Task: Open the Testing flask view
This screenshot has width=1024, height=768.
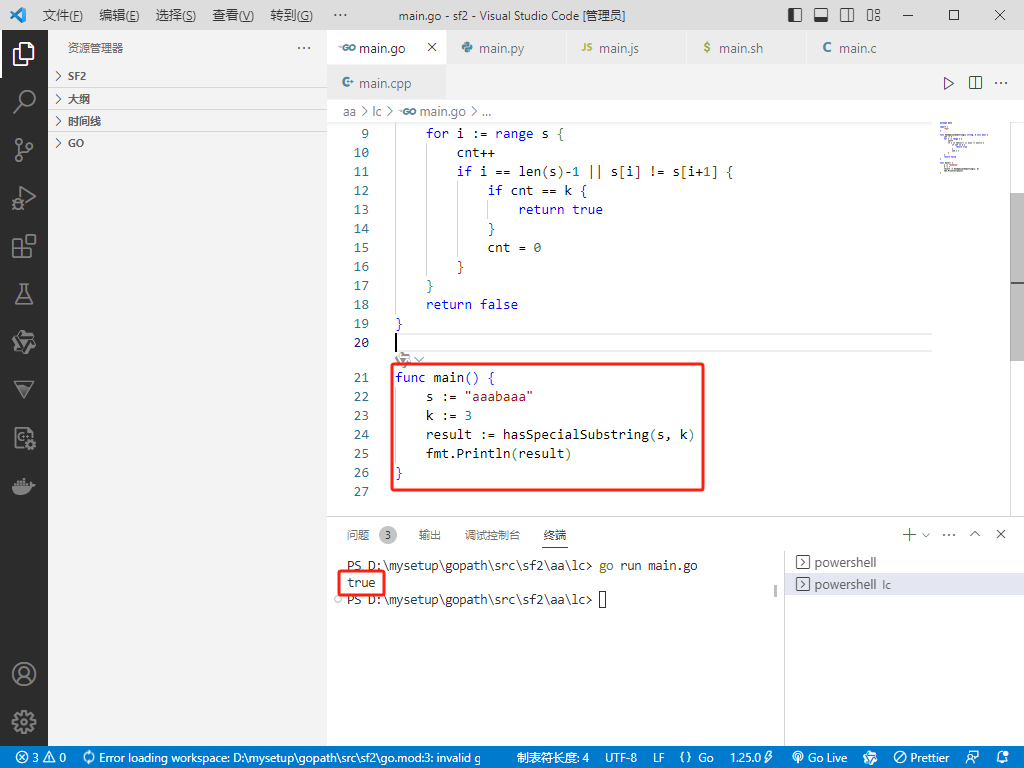Action: pyautogui.click(x=24, y=294)
